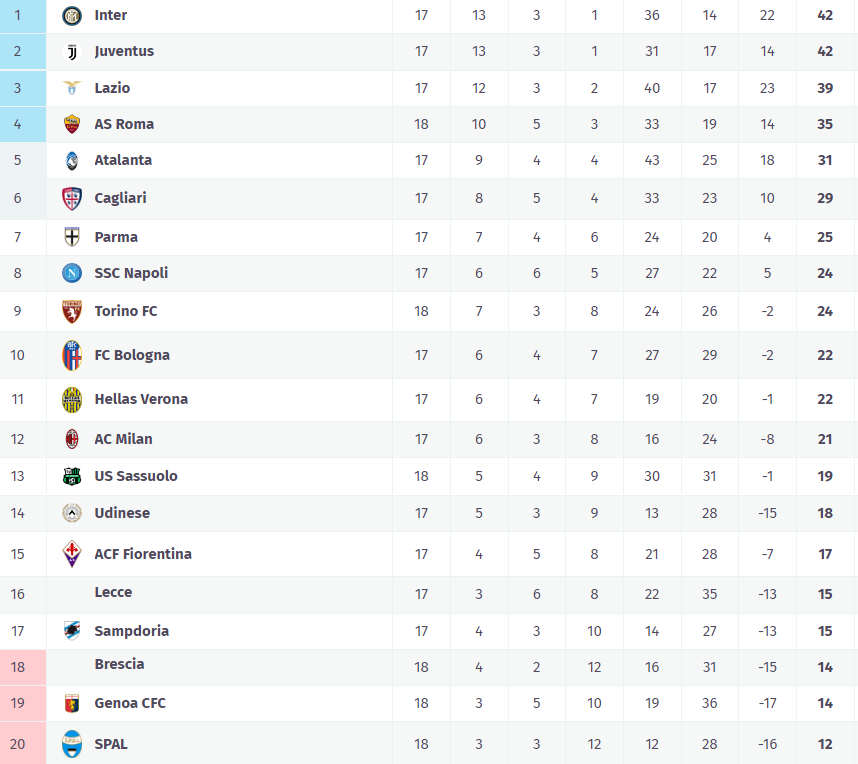Click the Inter club crest icon
The height and width of the screenshot is (764, 858).
(x=71, y=16)
